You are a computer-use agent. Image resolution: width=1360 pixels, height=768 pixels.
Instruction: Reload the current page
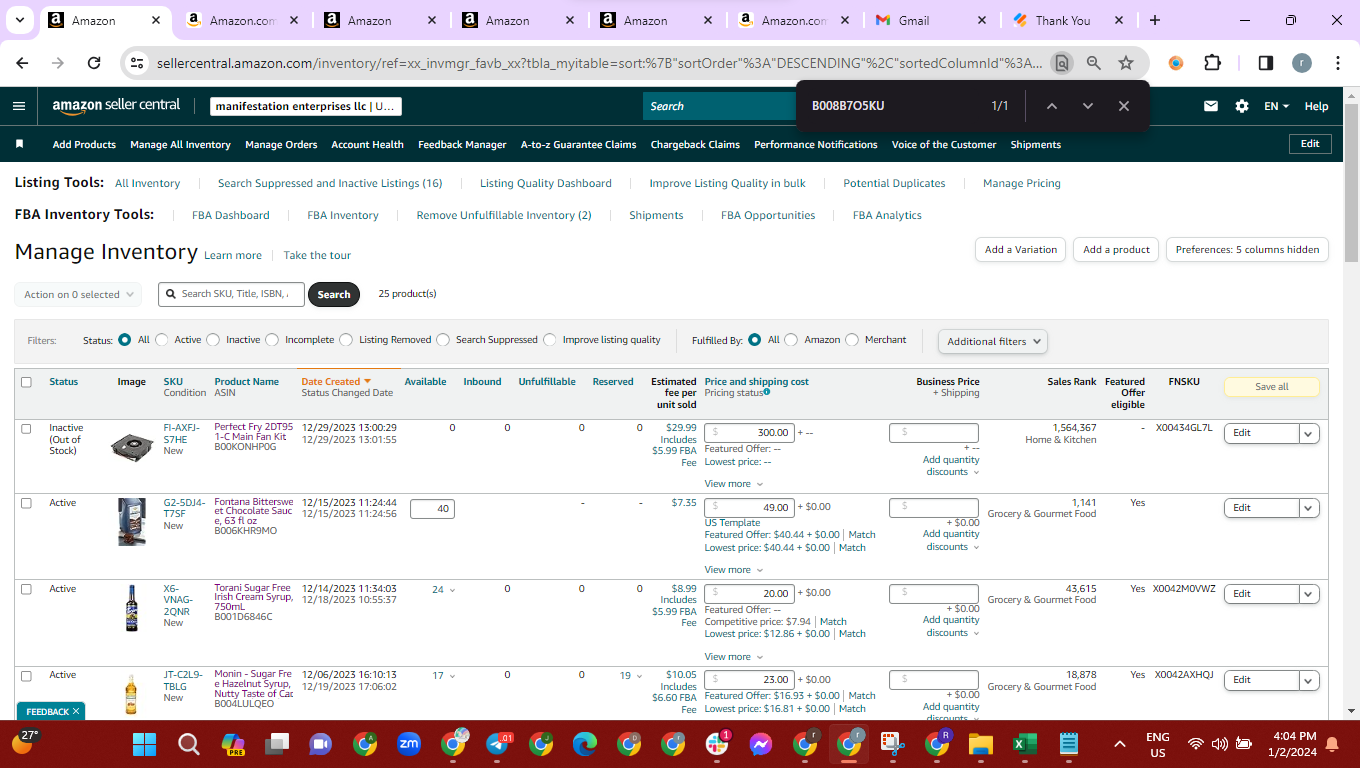point(94,63)
